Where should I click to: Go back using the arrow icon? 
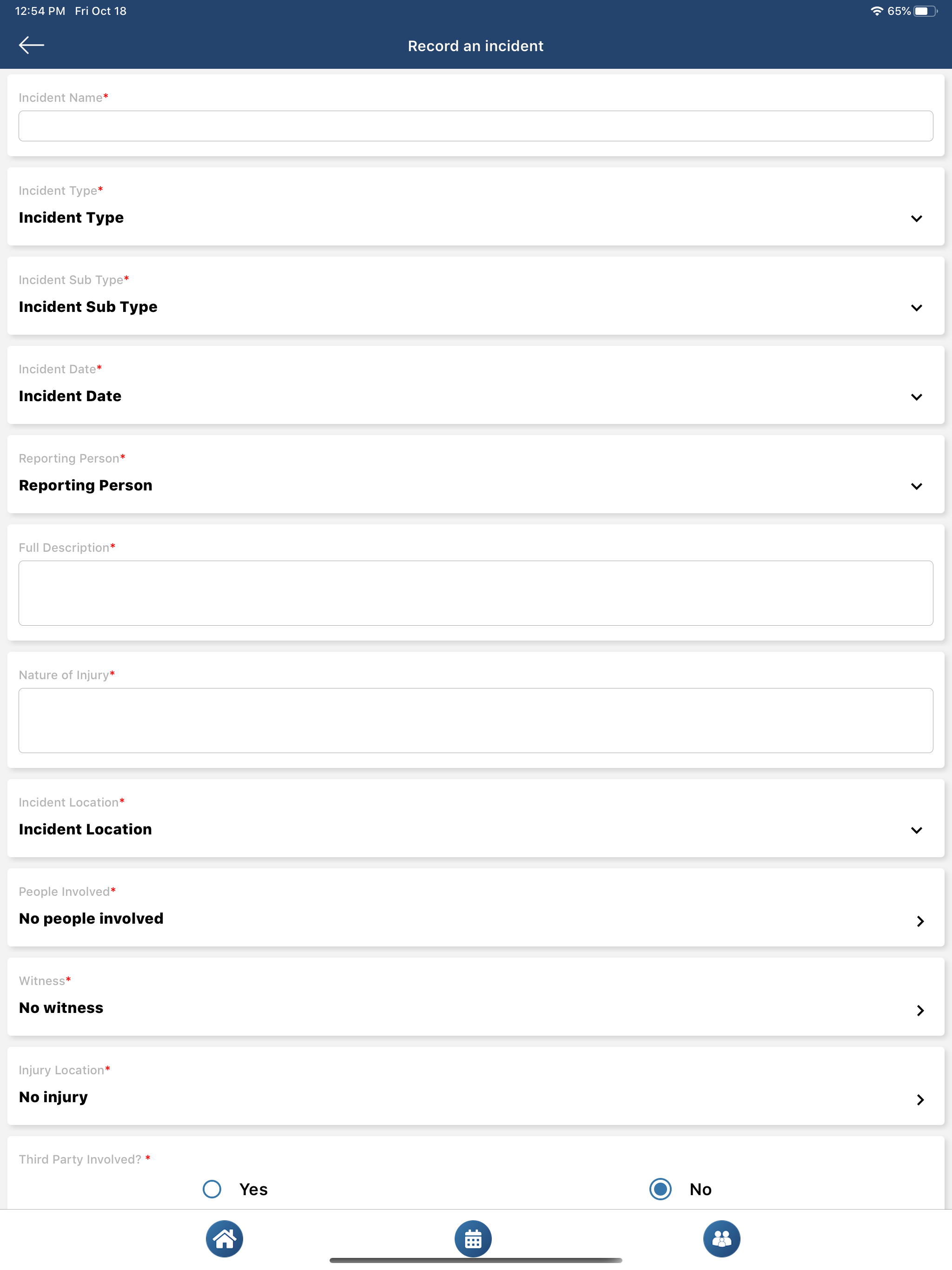[32, 45]
